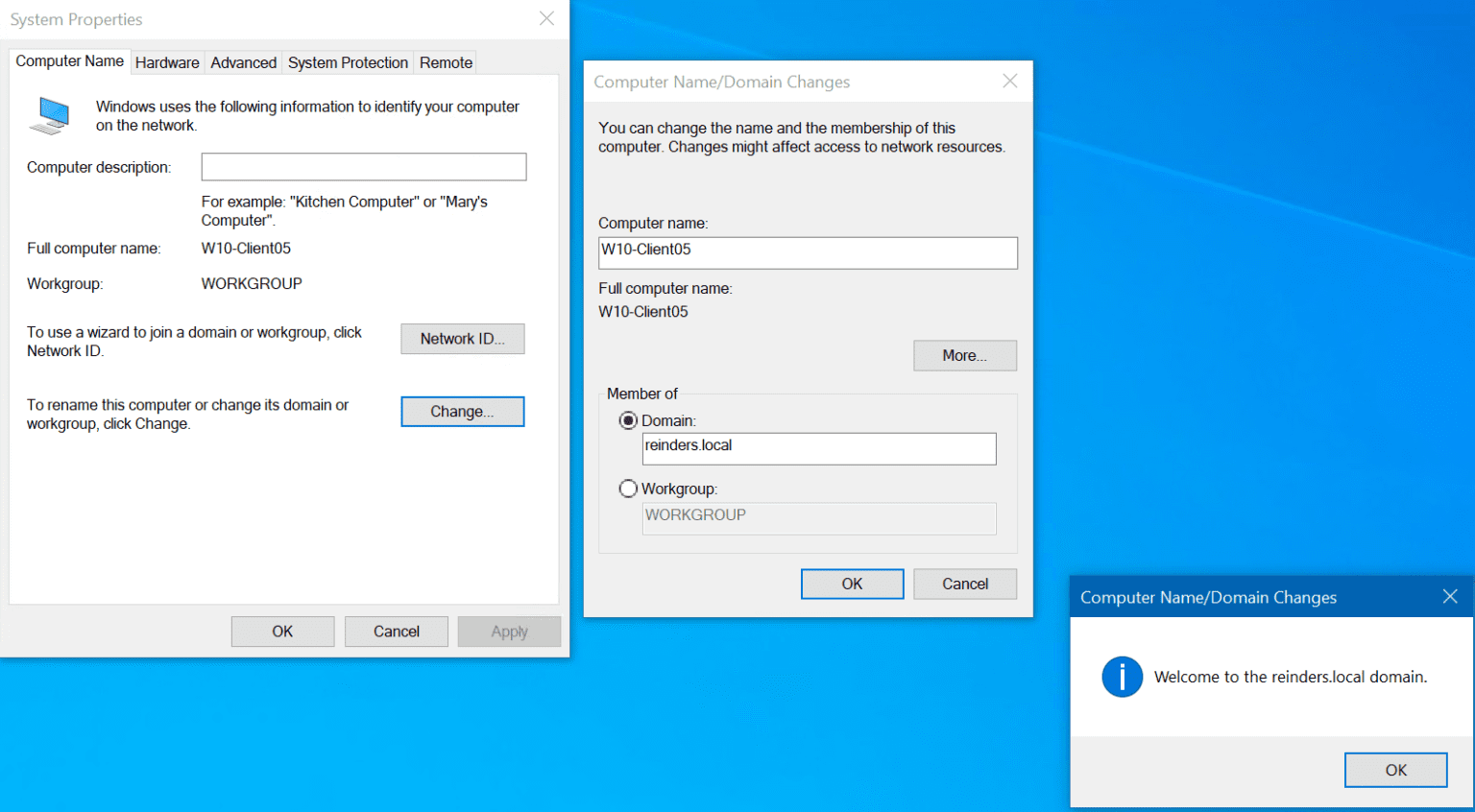Click OK in Computer Name/Domain Changes dialog
Image resolution: width=1475 pixels, height=812 pixels.
click(853, 584)
